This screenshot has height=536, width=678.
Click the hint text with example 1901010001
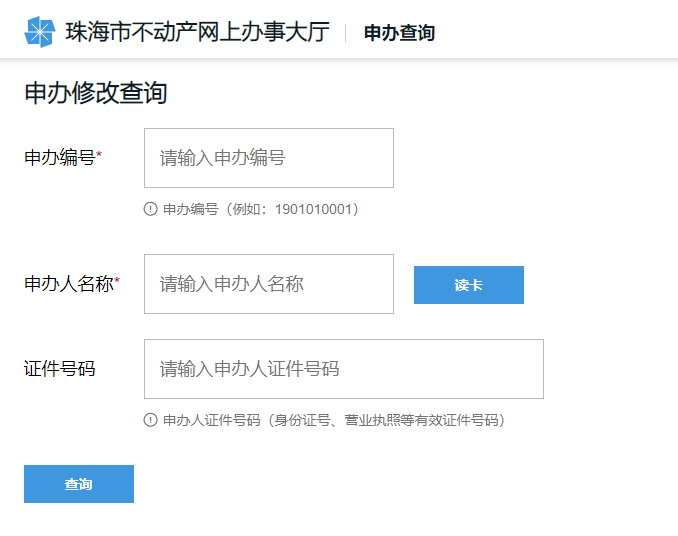coord(260,210)
